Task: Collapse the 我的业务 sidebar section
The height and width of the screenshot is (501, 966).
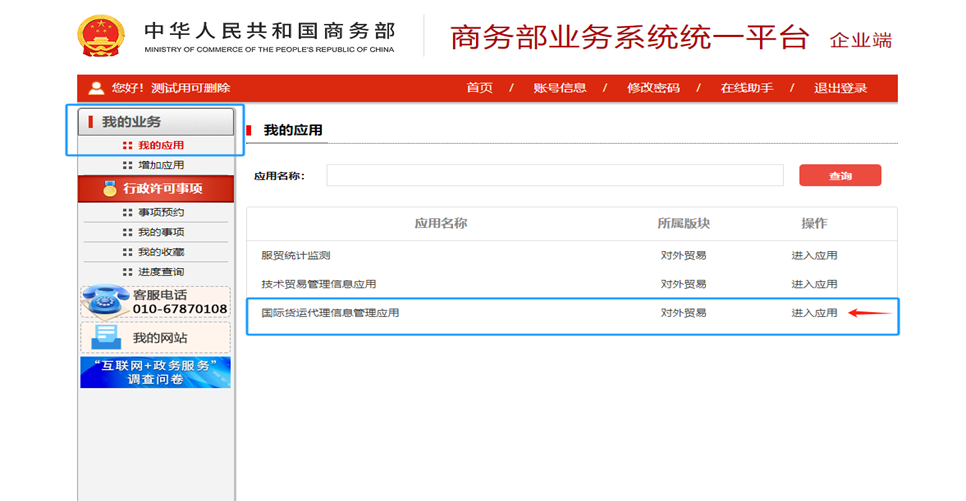Action: coord(156,122)
